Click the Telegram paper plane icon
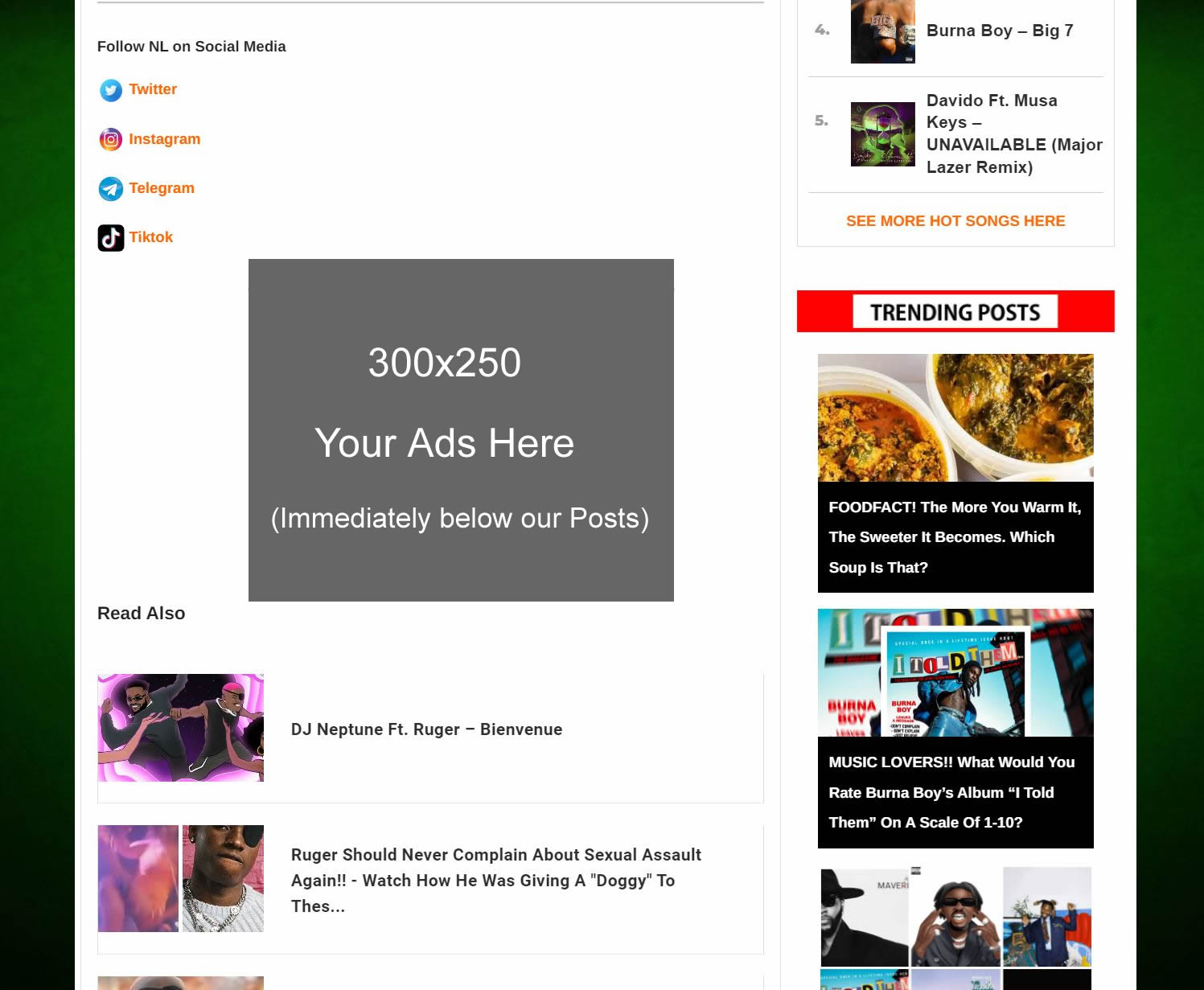 (x=111, y=189)
